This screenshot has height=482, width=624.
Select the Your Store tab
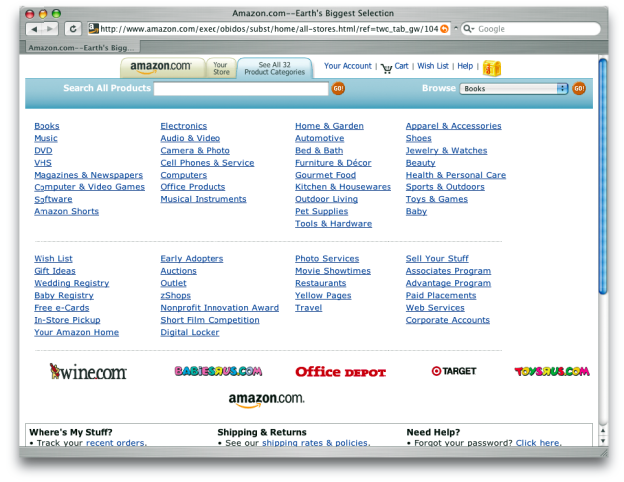[x=221, y=68]
